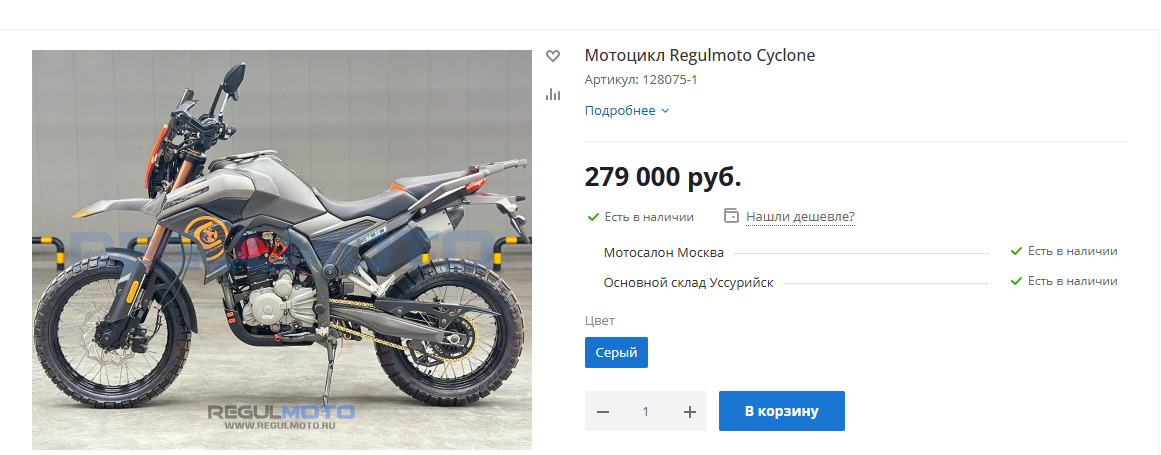This screenshot has width=1161, height=455.
Task: Click green checkmark beside main Есть в наличии
Action: (592, 217)
